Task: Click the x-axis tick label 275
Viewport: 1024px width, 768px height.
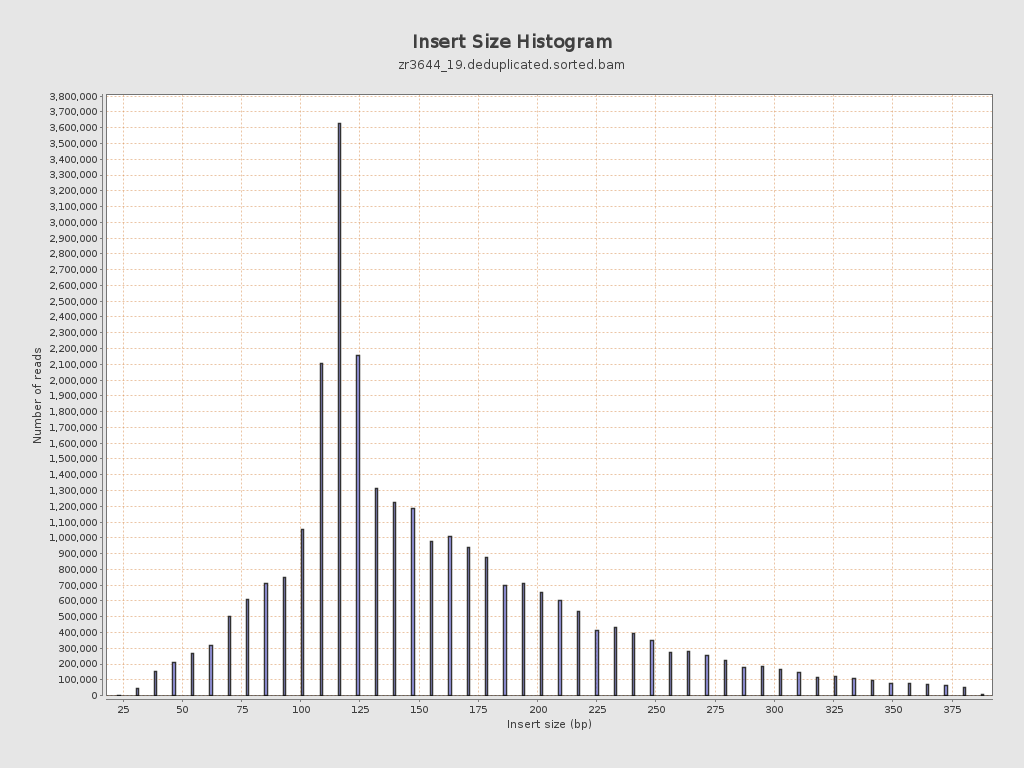Action: click(715, 709)
